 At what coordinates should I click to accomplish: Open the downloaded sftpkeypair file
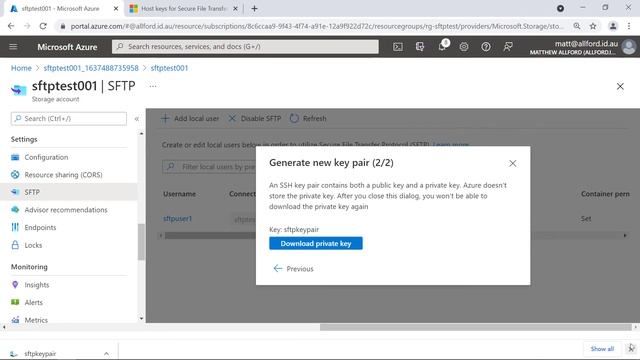click(40, 353)
